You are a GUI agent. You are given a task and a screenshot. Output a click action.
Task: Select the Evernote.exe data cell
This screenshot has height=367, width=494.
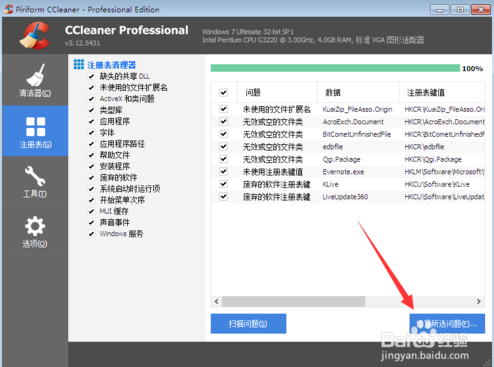(343, 172)
